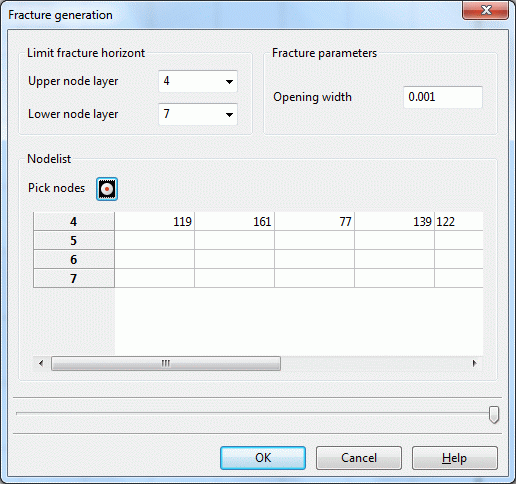The height and width of the screenshot is (484, 516).
Task: Open the Upper node layer dropdown
Action: [198, 81]
